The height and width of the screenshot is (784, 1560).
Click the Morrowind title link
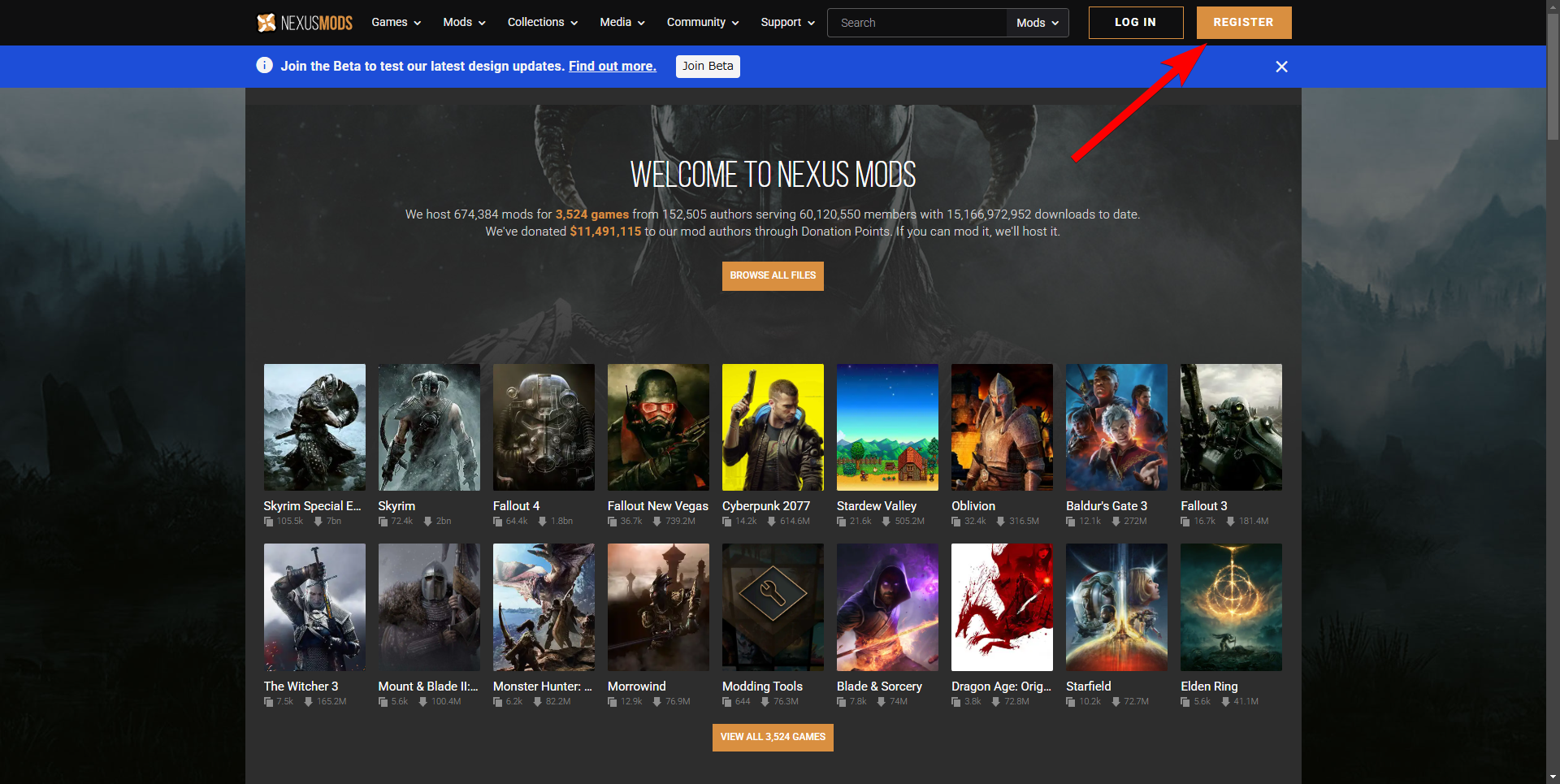coord(637,687)
